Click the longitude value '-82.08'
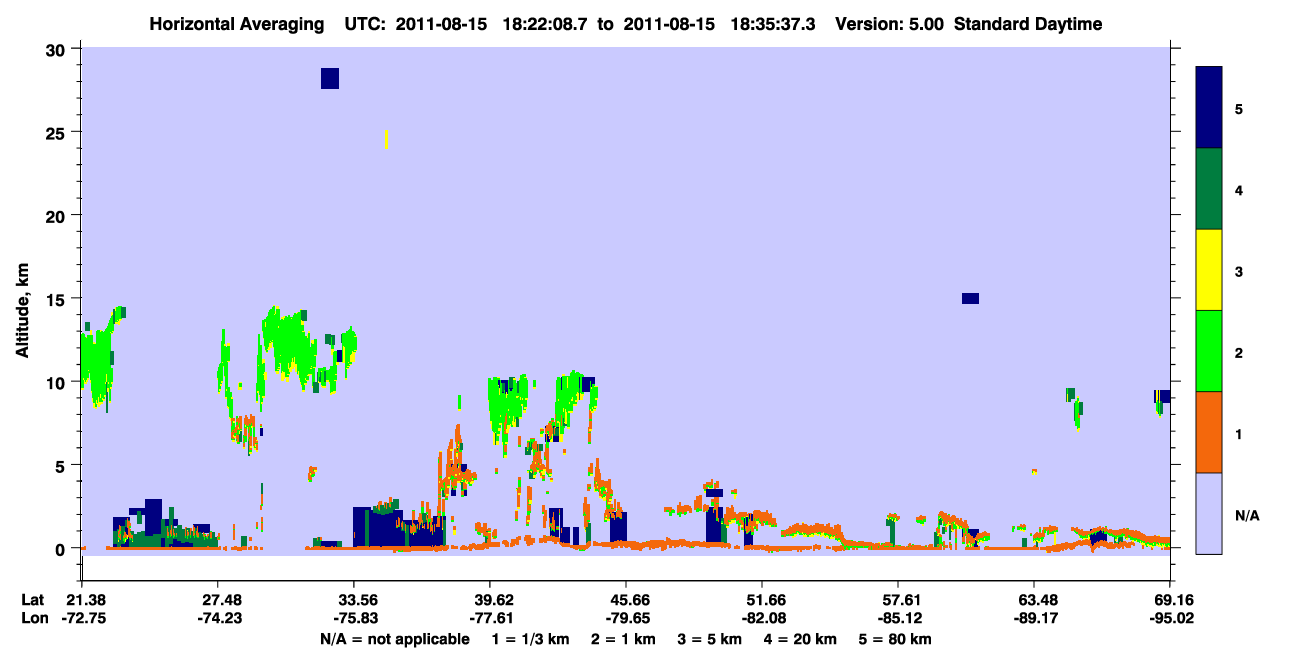1300x667 pixels. [762, 618]
